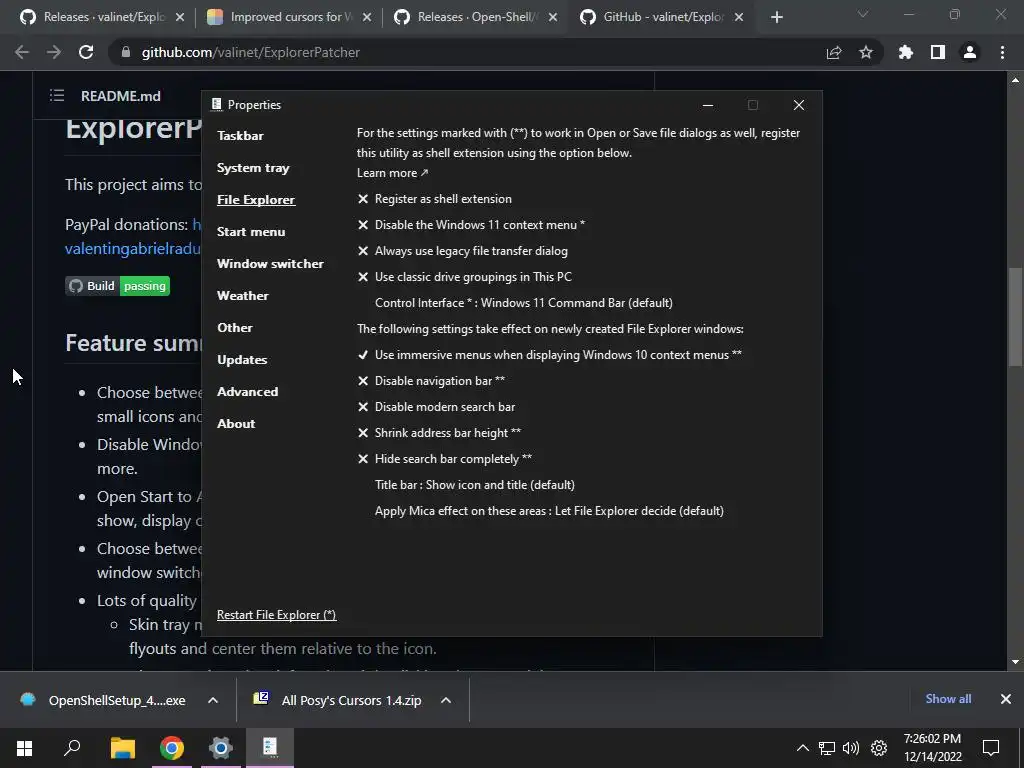
Task: Click the Build passing badge
Action: tap(118, 286)
